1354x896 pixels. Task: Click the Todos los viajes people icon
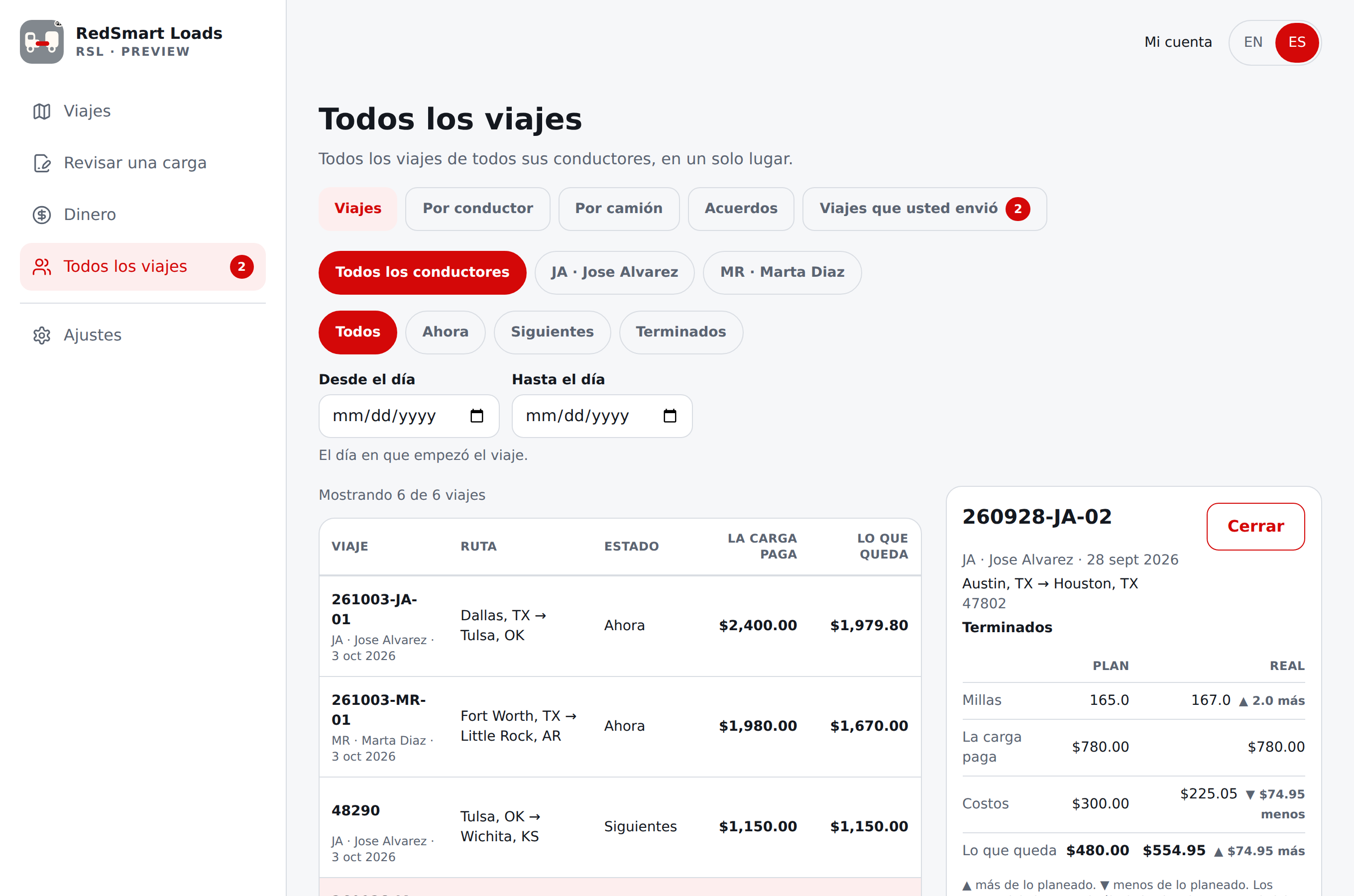pos(42,267)
